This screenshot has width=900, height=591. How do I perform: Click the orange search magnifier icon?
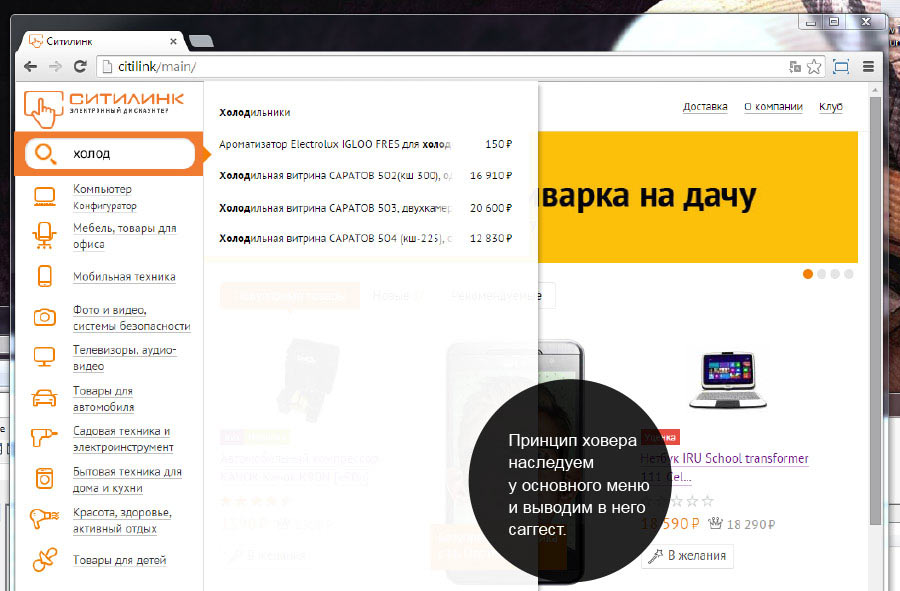coord(44,153)
